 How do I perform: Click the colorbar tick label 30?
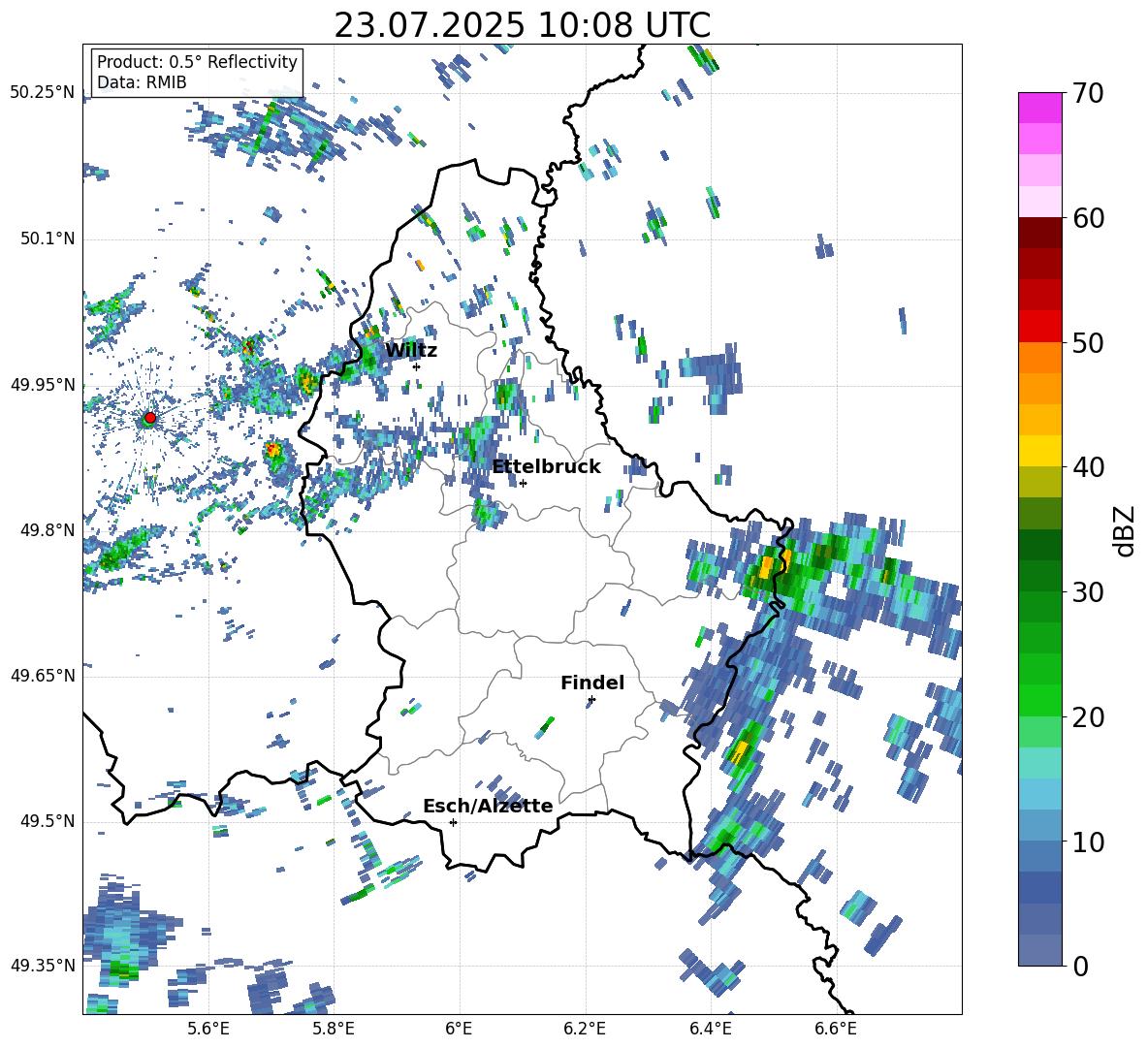tap(1087, 592)
